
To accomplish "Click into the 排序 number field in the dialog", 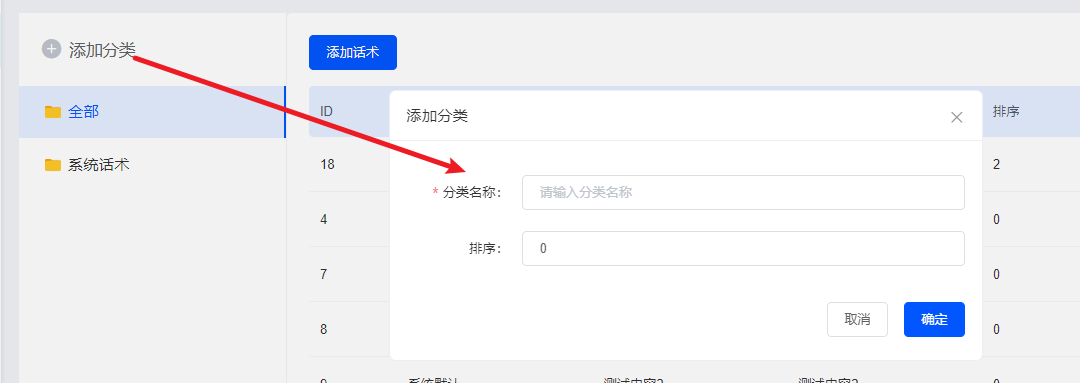I will 743,248.
